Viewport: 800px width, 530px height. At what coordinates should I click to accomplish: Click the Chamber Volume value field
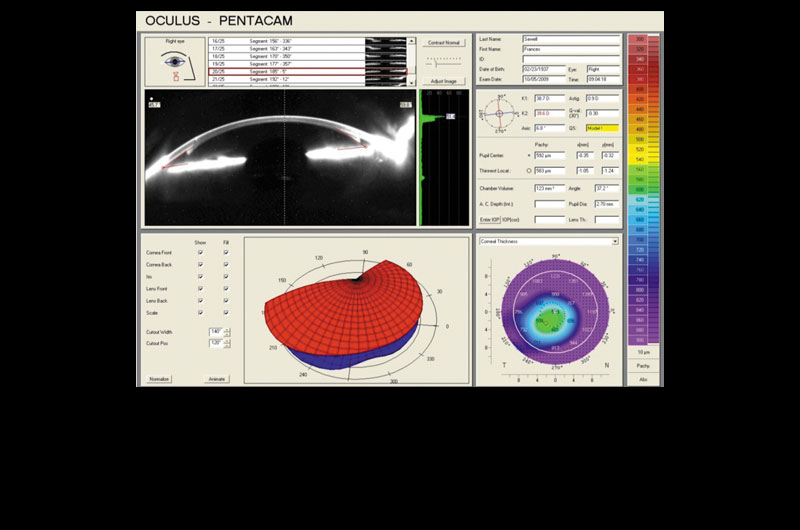tap(549, 188)
